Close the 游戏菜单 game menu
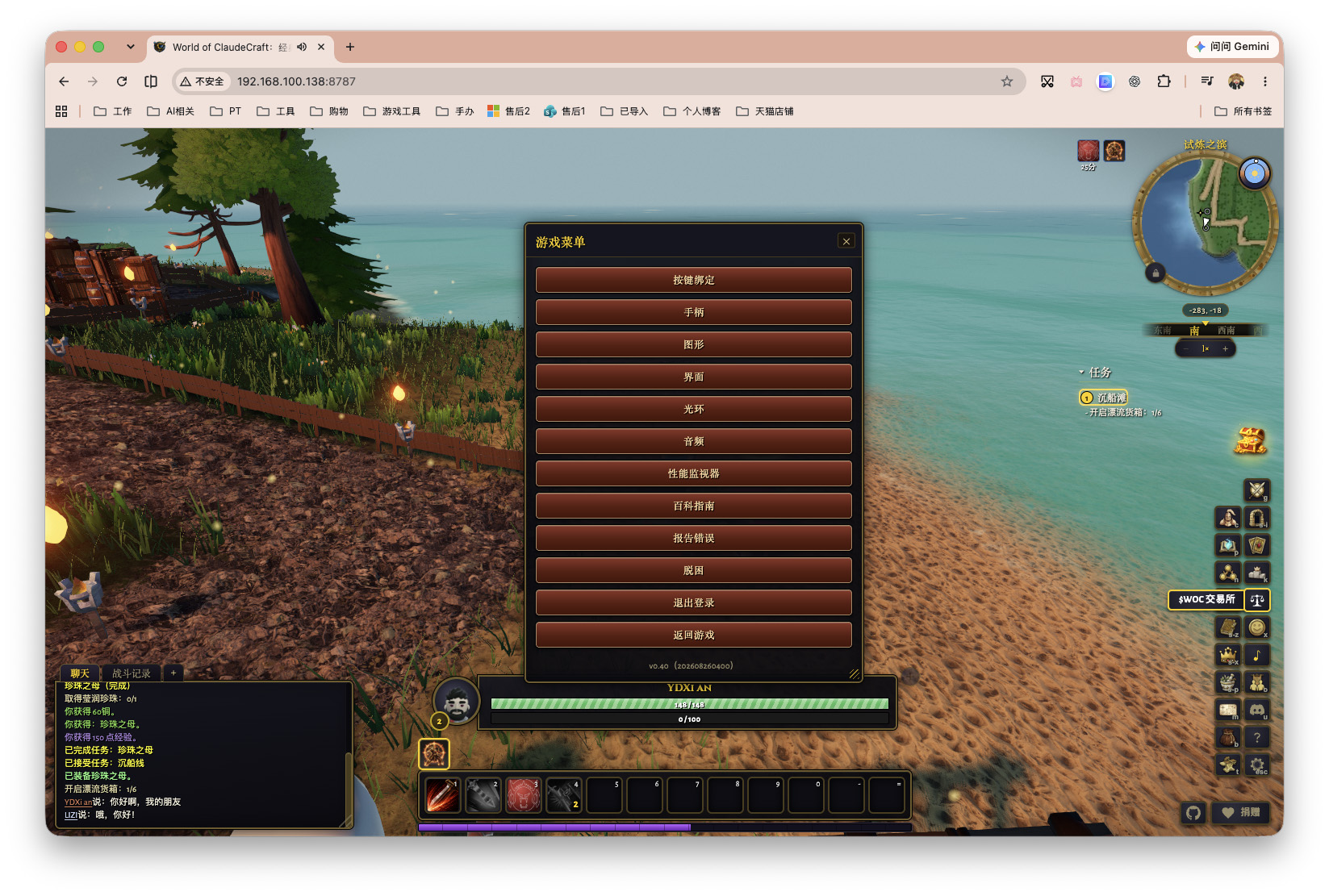 click(846, 241)
